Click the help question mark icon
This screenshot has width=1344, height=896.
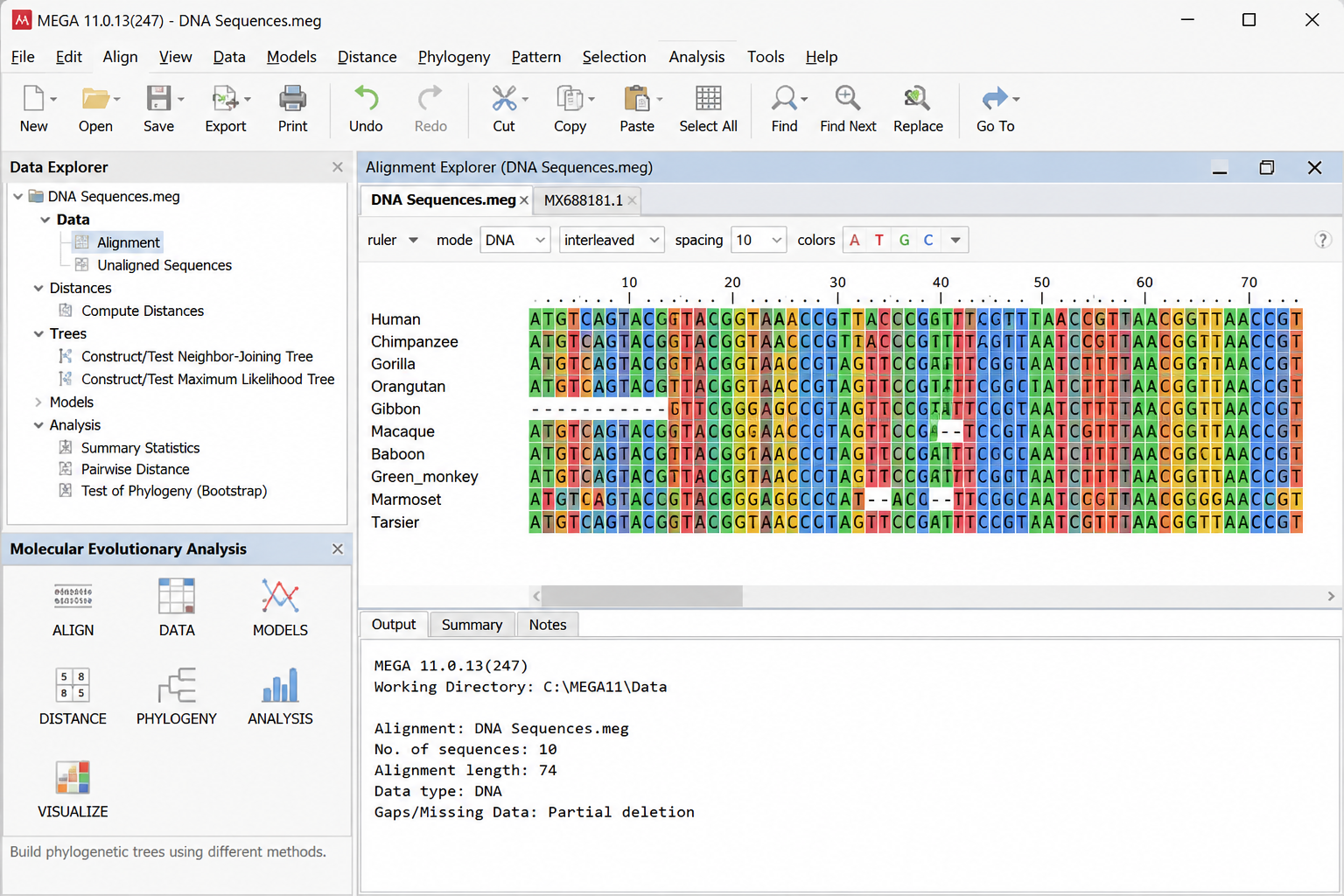(x=1322, y=240)
